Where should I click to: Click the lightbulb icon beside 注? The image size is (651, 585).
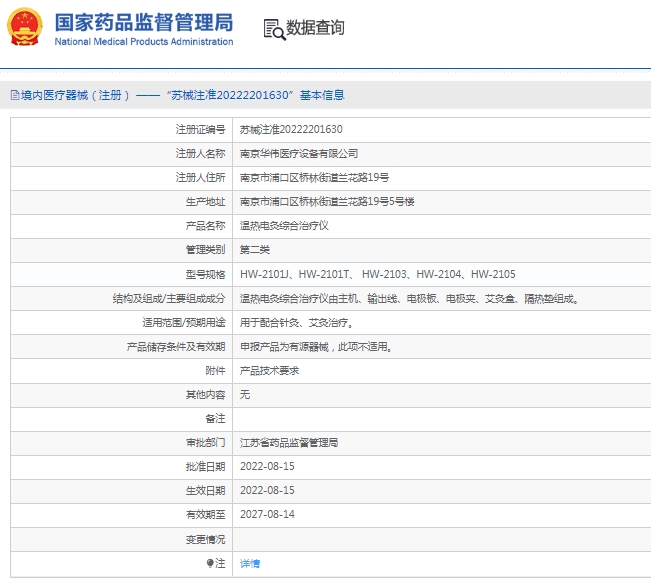click(x=210, y=563)
